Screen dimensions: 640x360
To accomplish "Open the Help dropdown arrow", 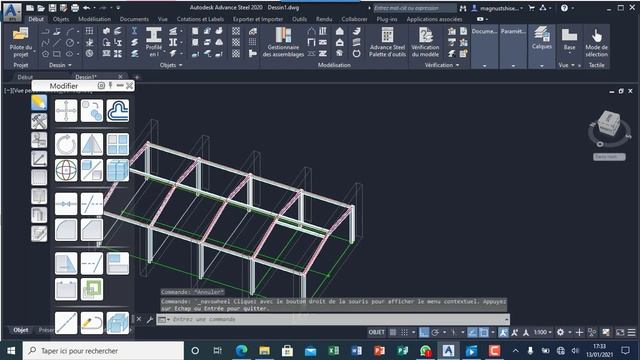I will [x=573, y=8].
